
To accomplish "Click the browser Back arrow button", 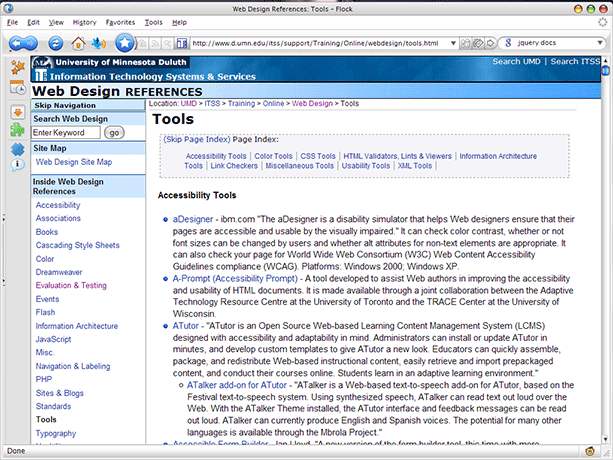I will [18, 43].
